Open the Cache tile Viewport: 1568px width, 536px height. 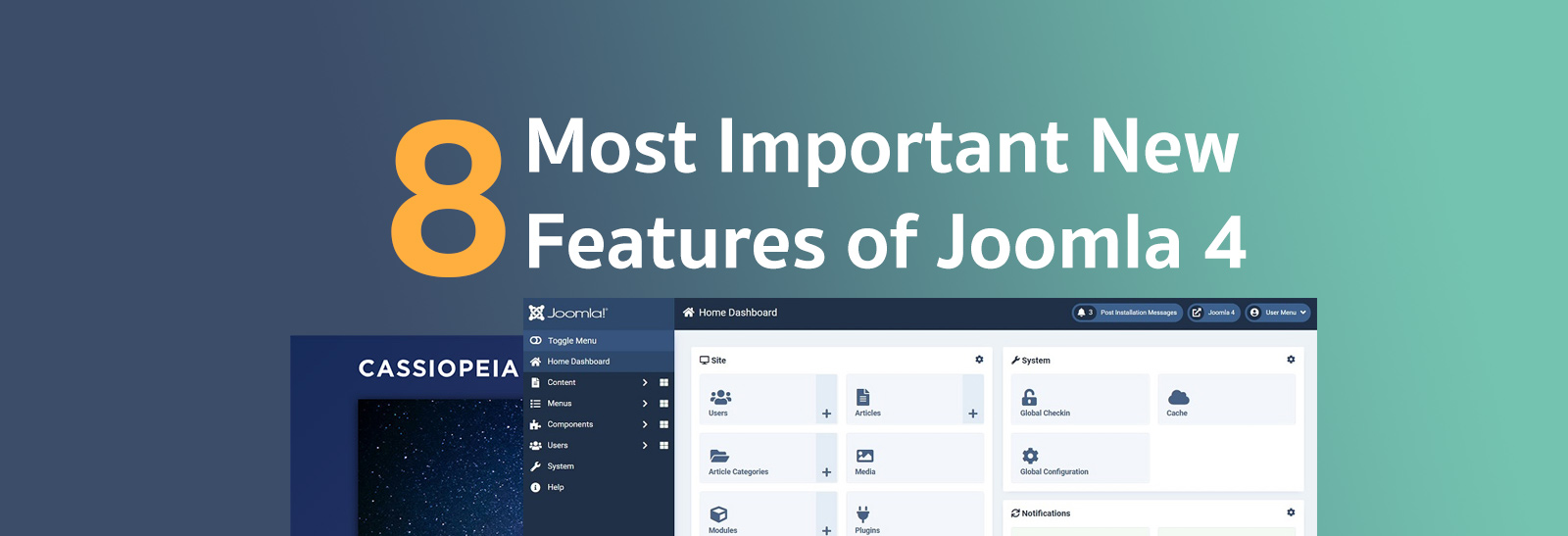[1227, 399]
